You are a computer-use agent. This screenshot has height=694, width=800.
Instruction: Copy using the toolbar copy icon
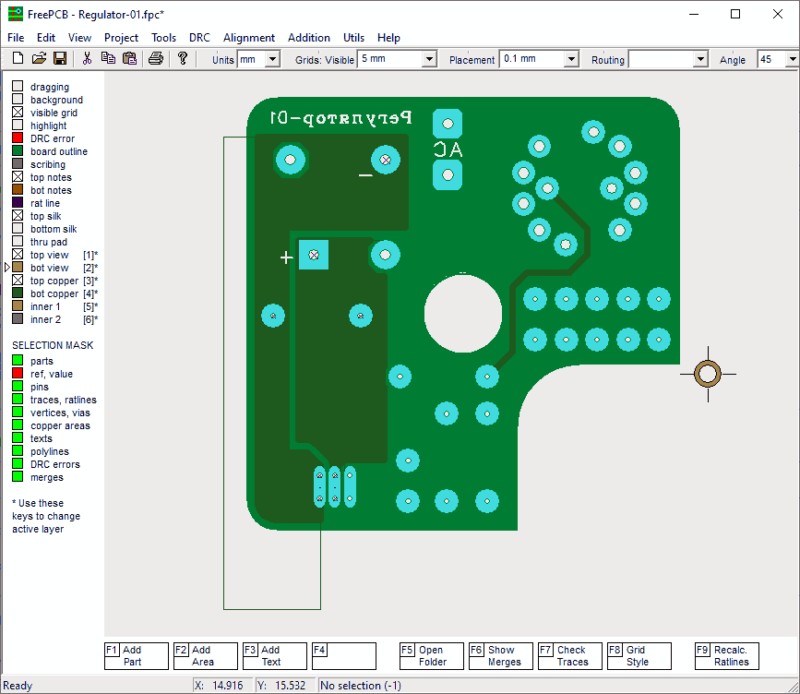click(108, 59)
